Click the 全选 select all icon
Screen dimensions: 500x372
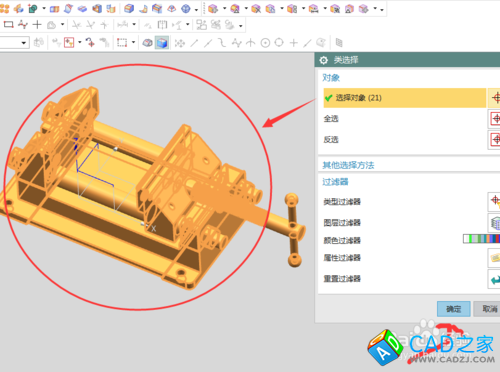click(x=495, y=119)
